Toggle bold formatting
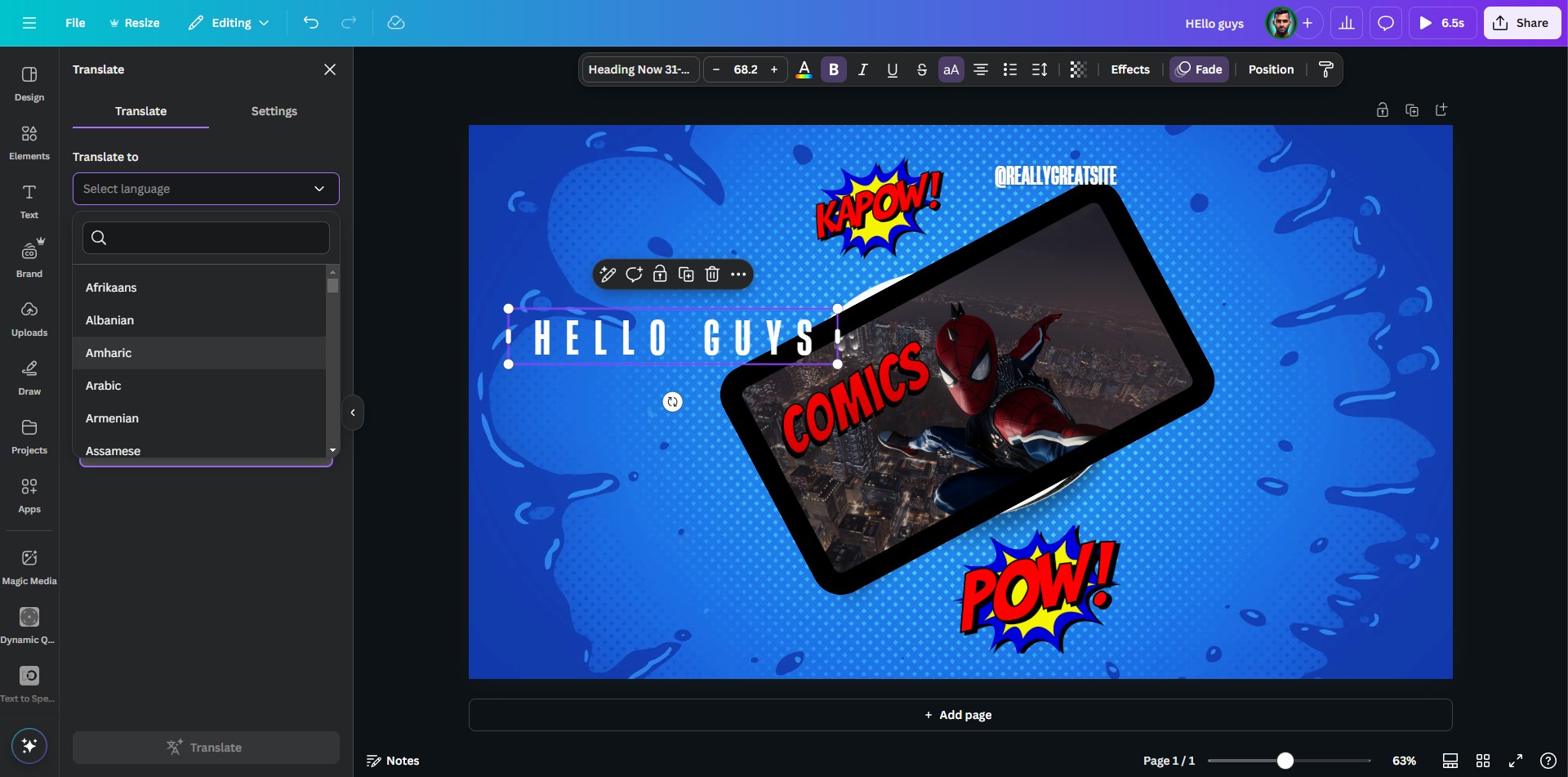The image size is (1568, 777). (x=834, y=69)
